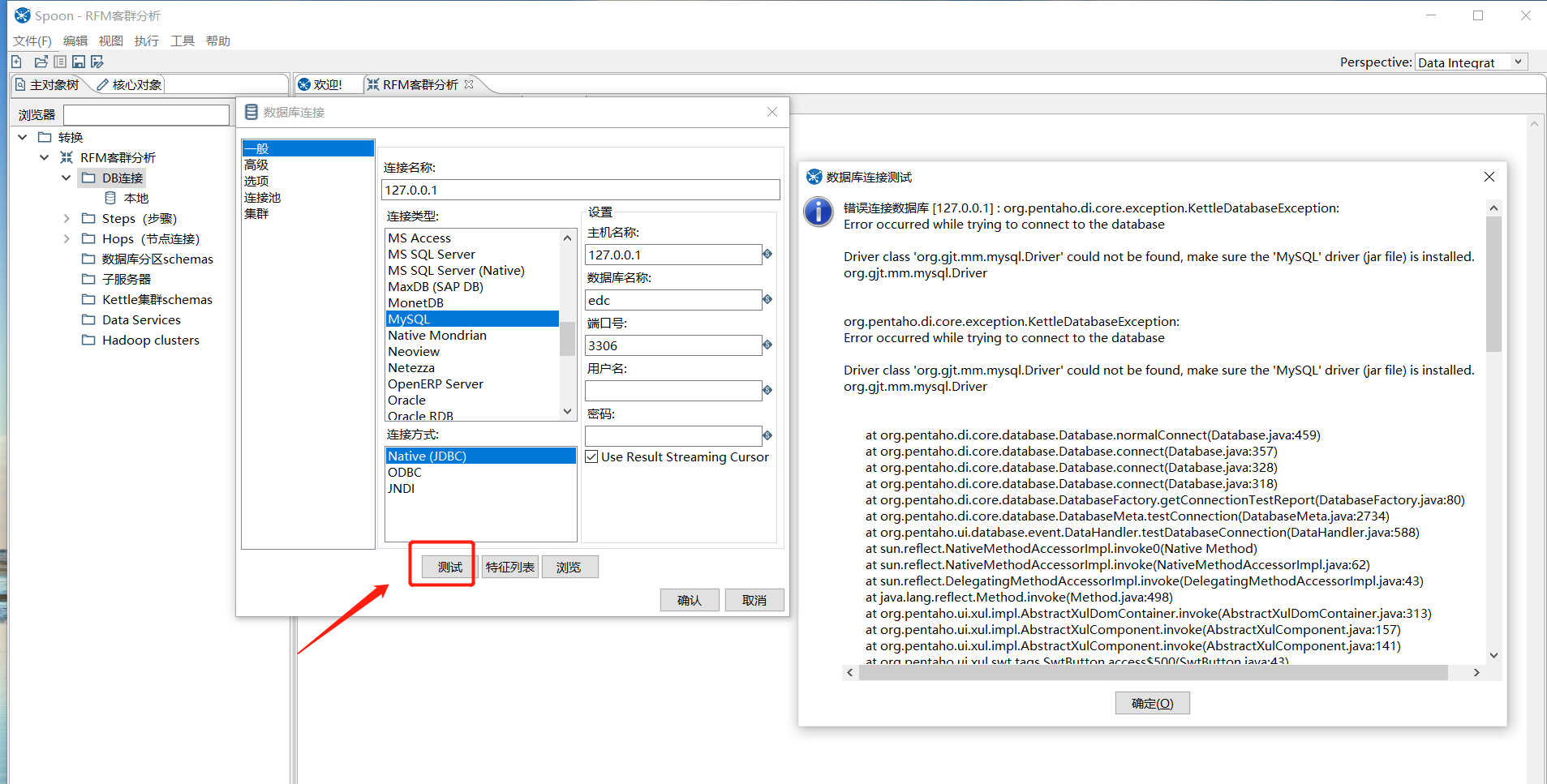1547x784 pixels.
Task: Click the 确定(O) button
Action: pyautogui.click(x=1153, y=703)
